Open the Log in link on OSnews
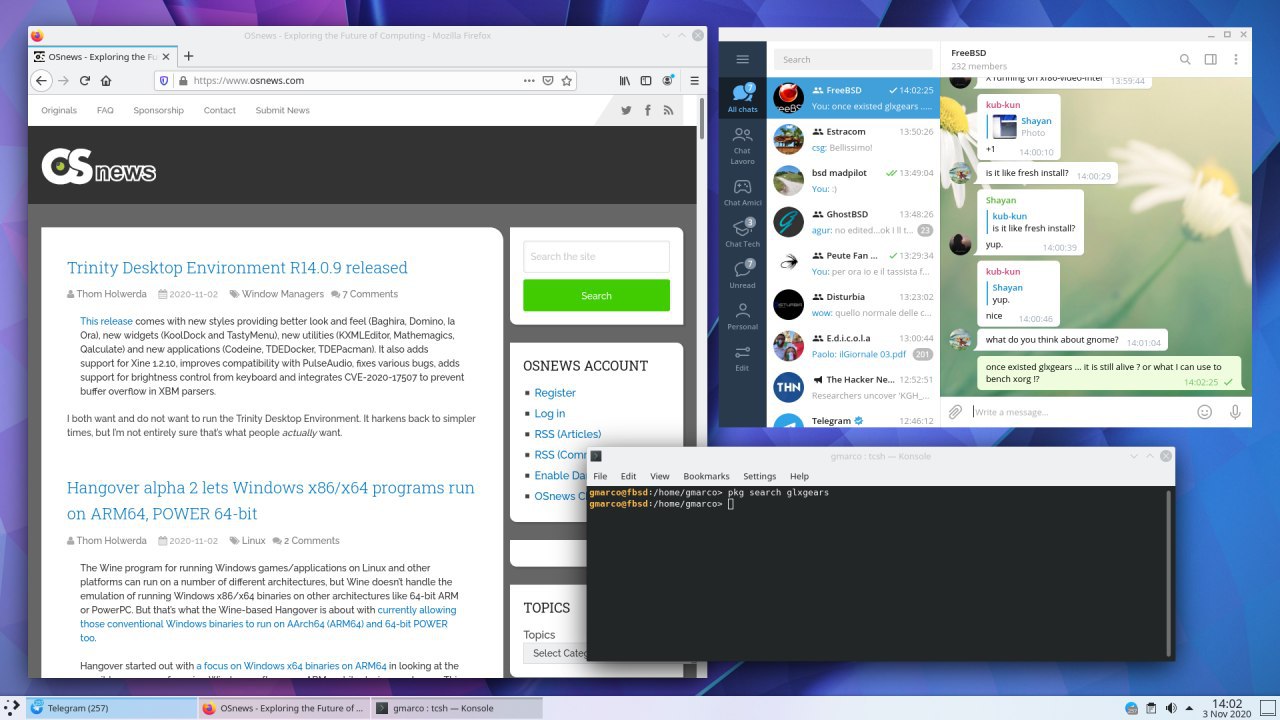This screenshot has width=1280, height=720. [550, 413]
